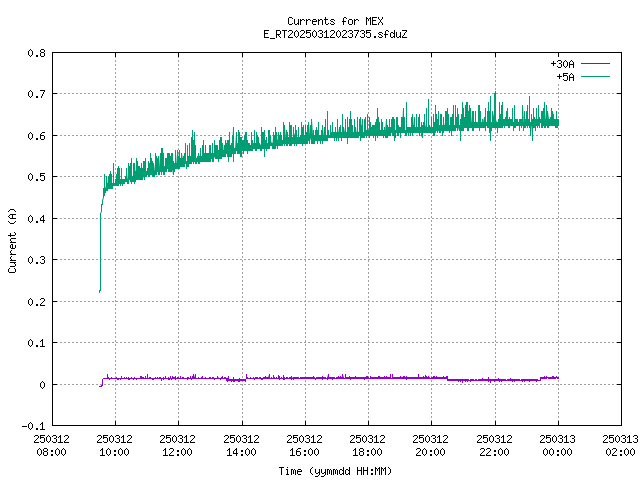This screenshot has height=480, width=640.
Task: Click the x-axis label 250312 16:00
Action: pos(304,446)
